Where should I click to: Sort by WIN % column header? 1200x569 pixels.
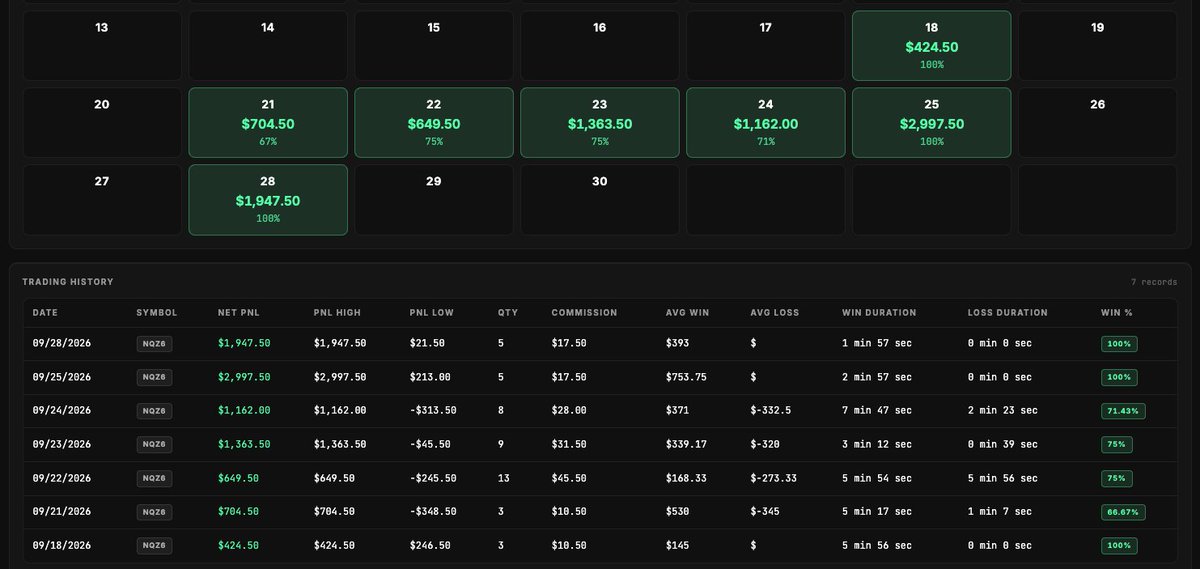1117,313
